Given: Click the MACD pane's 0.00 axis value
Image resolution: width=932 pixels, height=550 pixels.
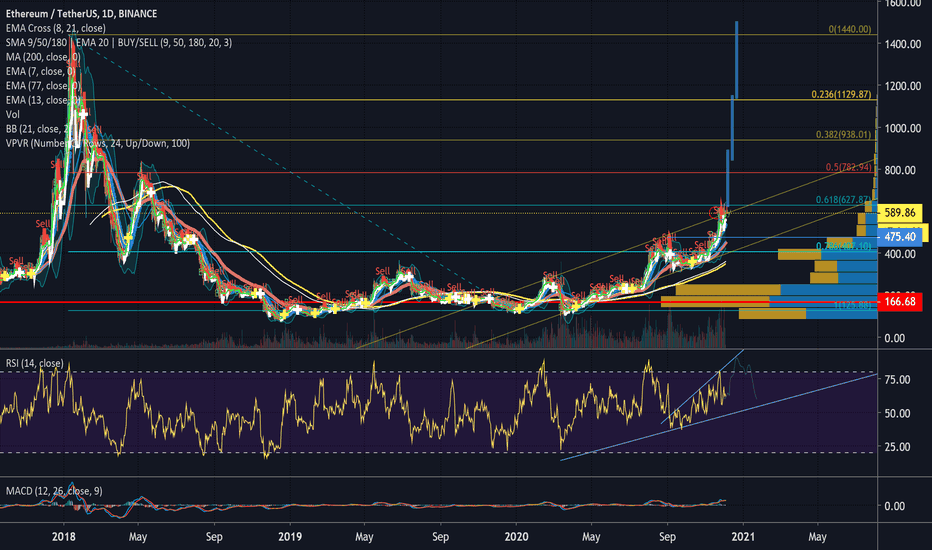Looking at the screenshot, I should (895, 506).
